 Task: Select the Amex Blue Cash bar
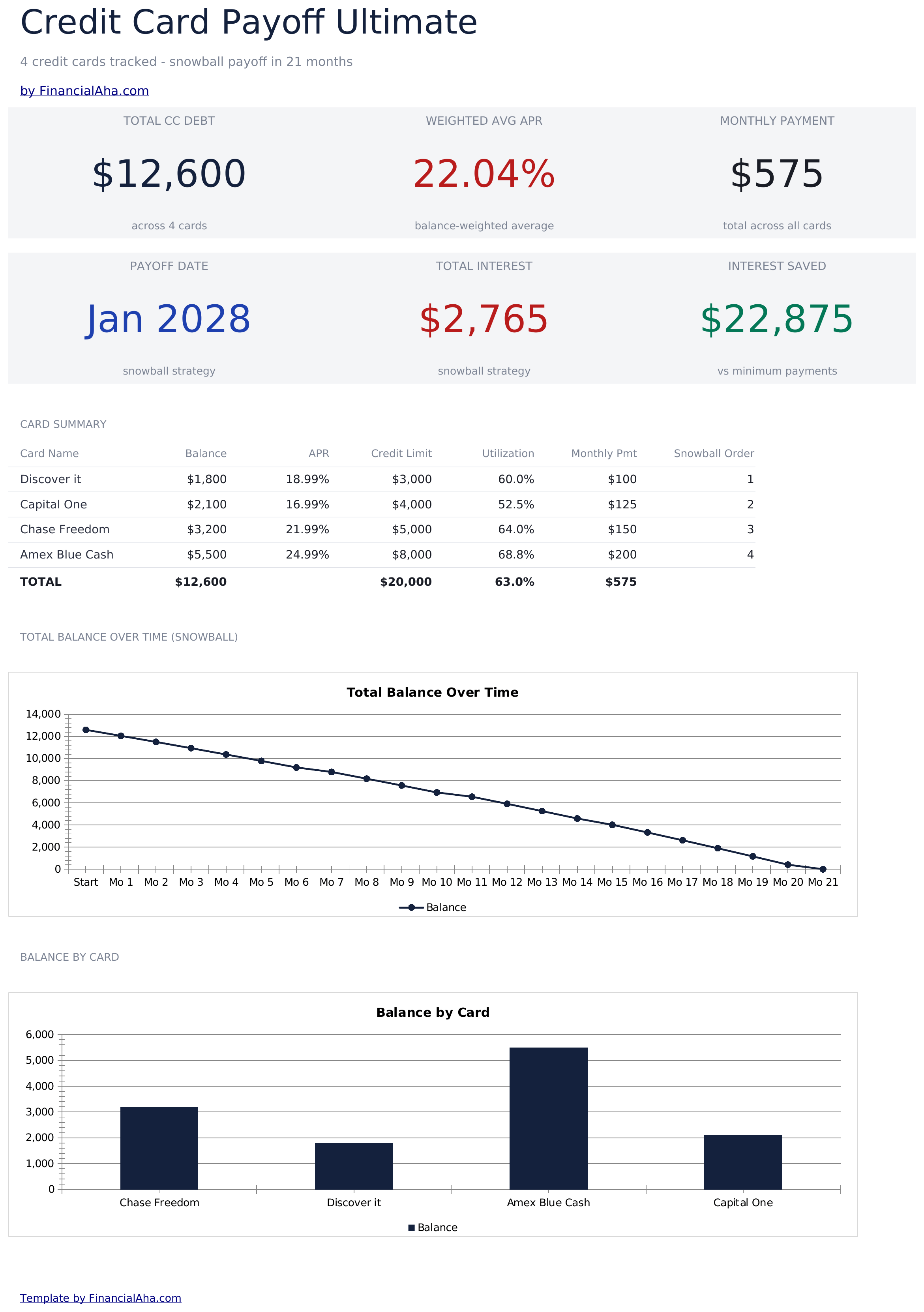click(x=548, y=1118)
